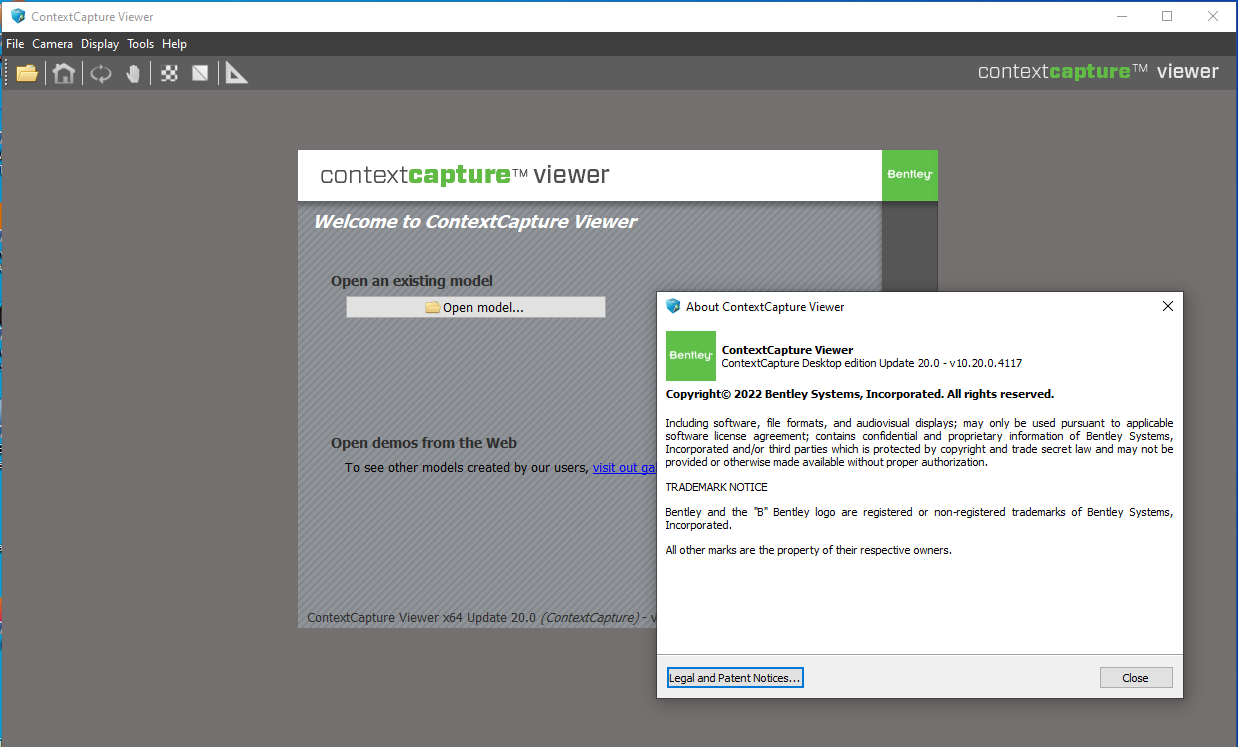The height and width of the screenshot is (747, 1238).
Task: Click the Close button in About dialog
Action: point(1135,678)
